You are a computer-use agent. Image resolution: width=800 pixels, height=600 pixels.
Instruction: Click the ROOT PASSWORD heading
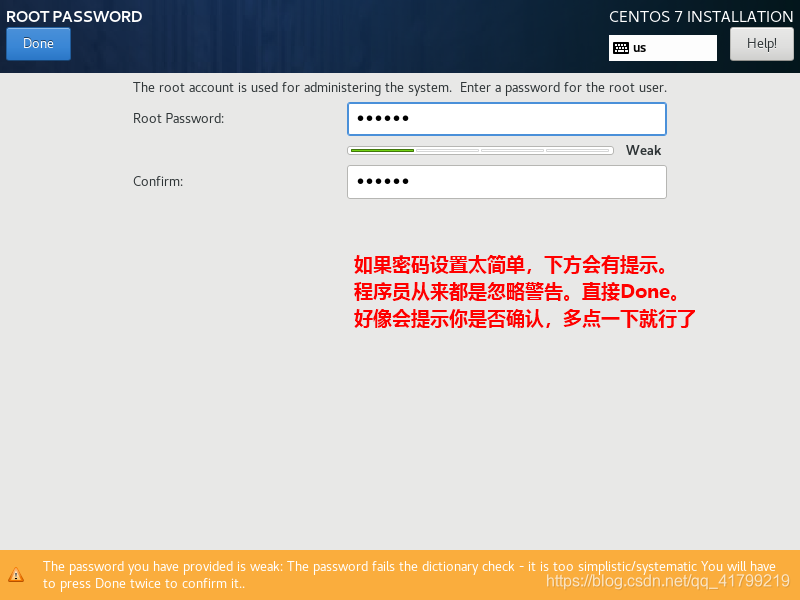(x=74, y=17)
